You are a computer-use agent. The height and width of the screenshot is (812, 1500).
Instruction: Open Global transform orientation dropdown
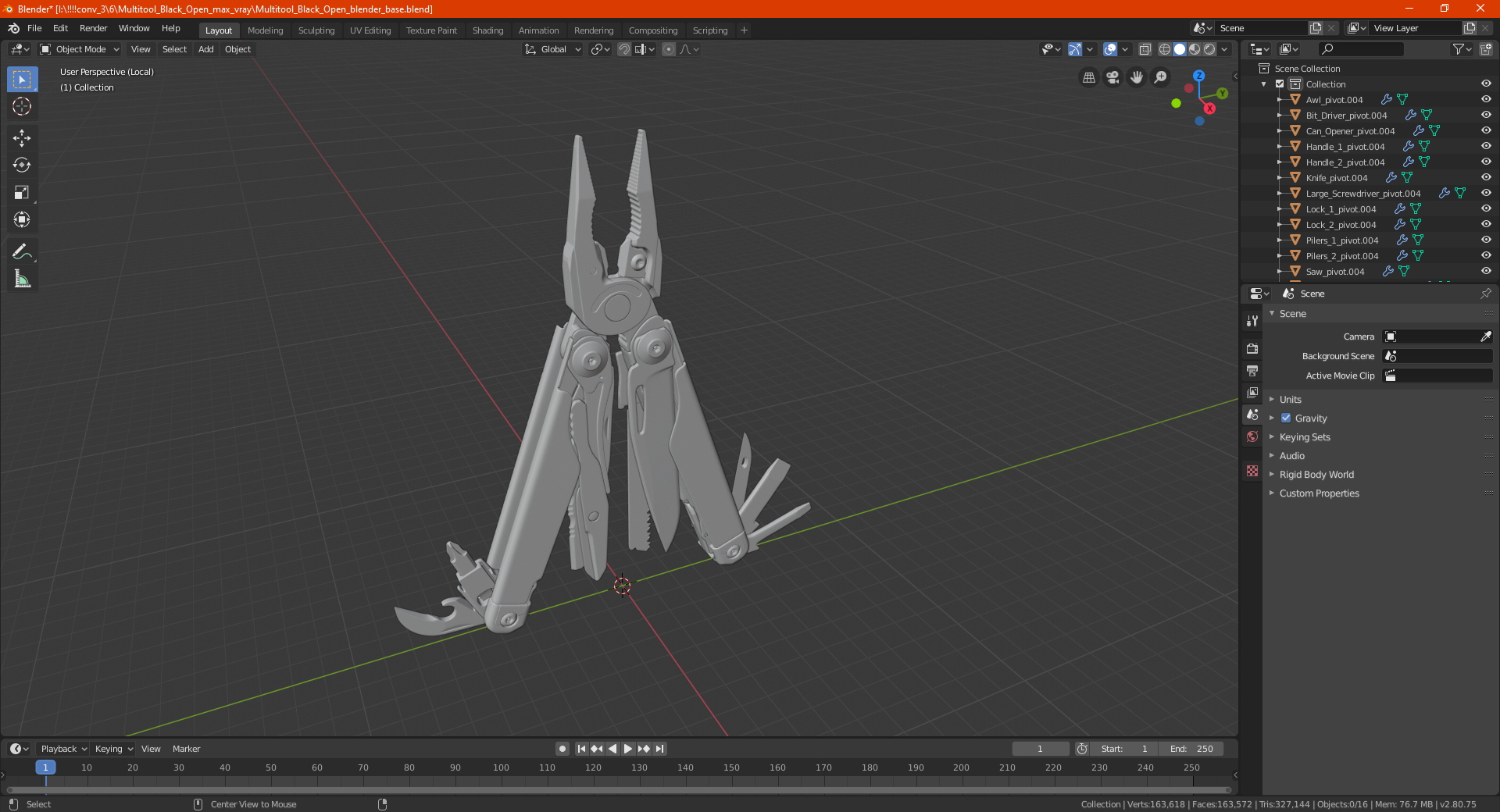click(x=552, y=49)
